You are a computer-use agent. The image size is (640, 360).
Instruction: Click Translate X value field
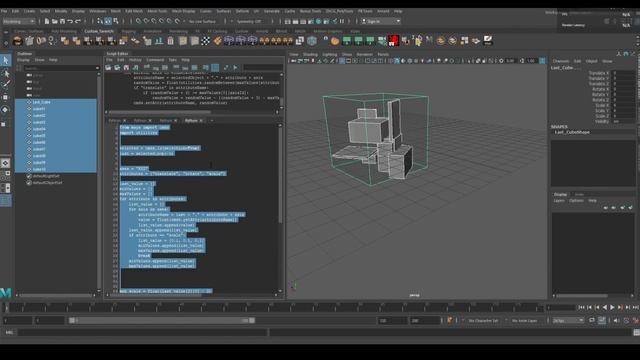tap(624, 73)
